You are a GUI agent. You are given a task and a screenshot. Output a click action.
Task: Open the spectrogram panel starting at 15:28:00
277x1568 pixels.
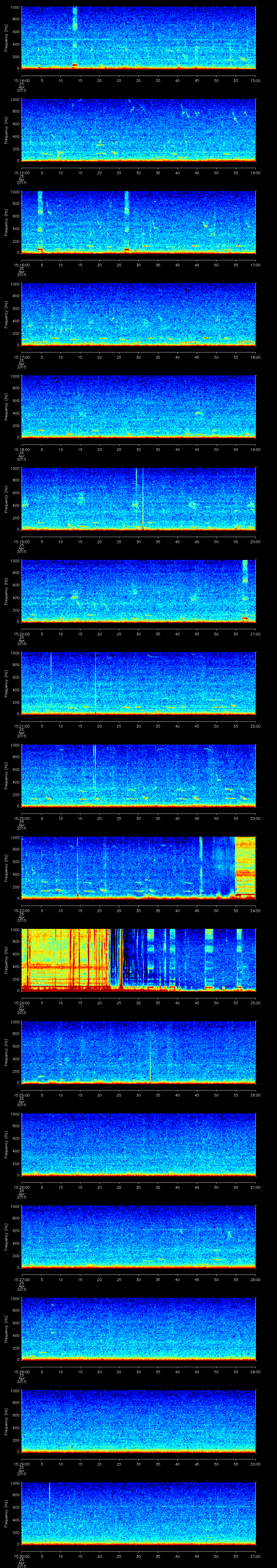pyautogui.click(x=138, y=1329)
